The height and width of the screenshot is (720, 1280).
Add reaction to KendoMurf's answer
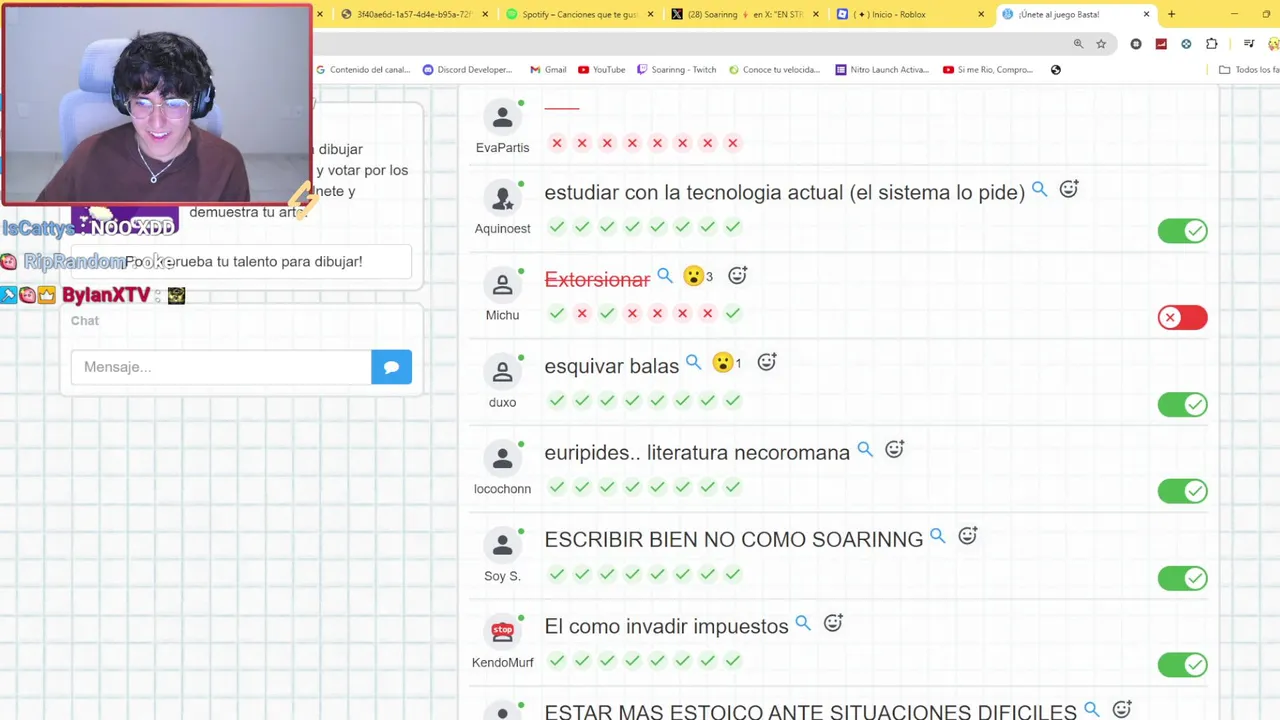tap(833, 623)
